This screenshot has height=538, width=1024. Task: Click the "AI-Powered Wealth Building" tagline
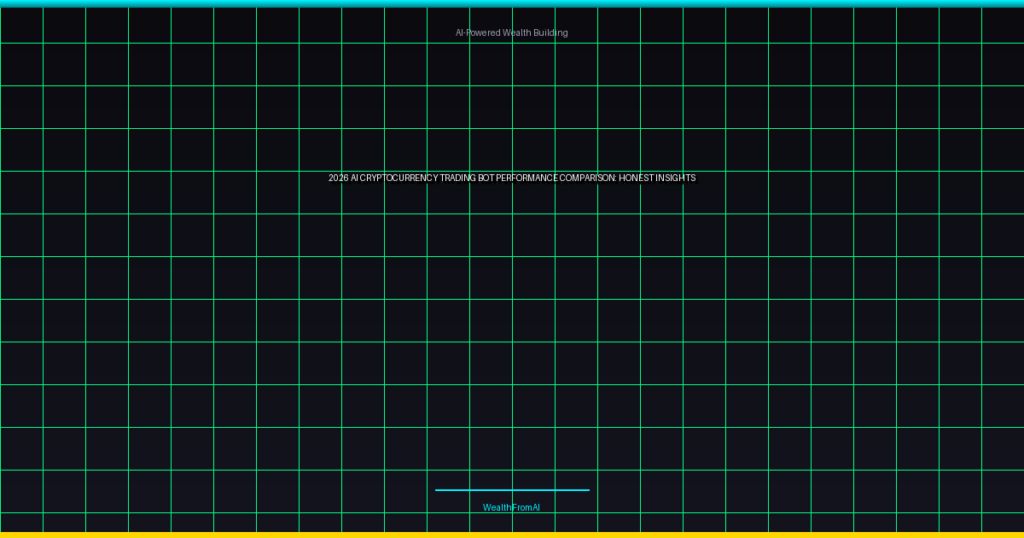(511, 33)
